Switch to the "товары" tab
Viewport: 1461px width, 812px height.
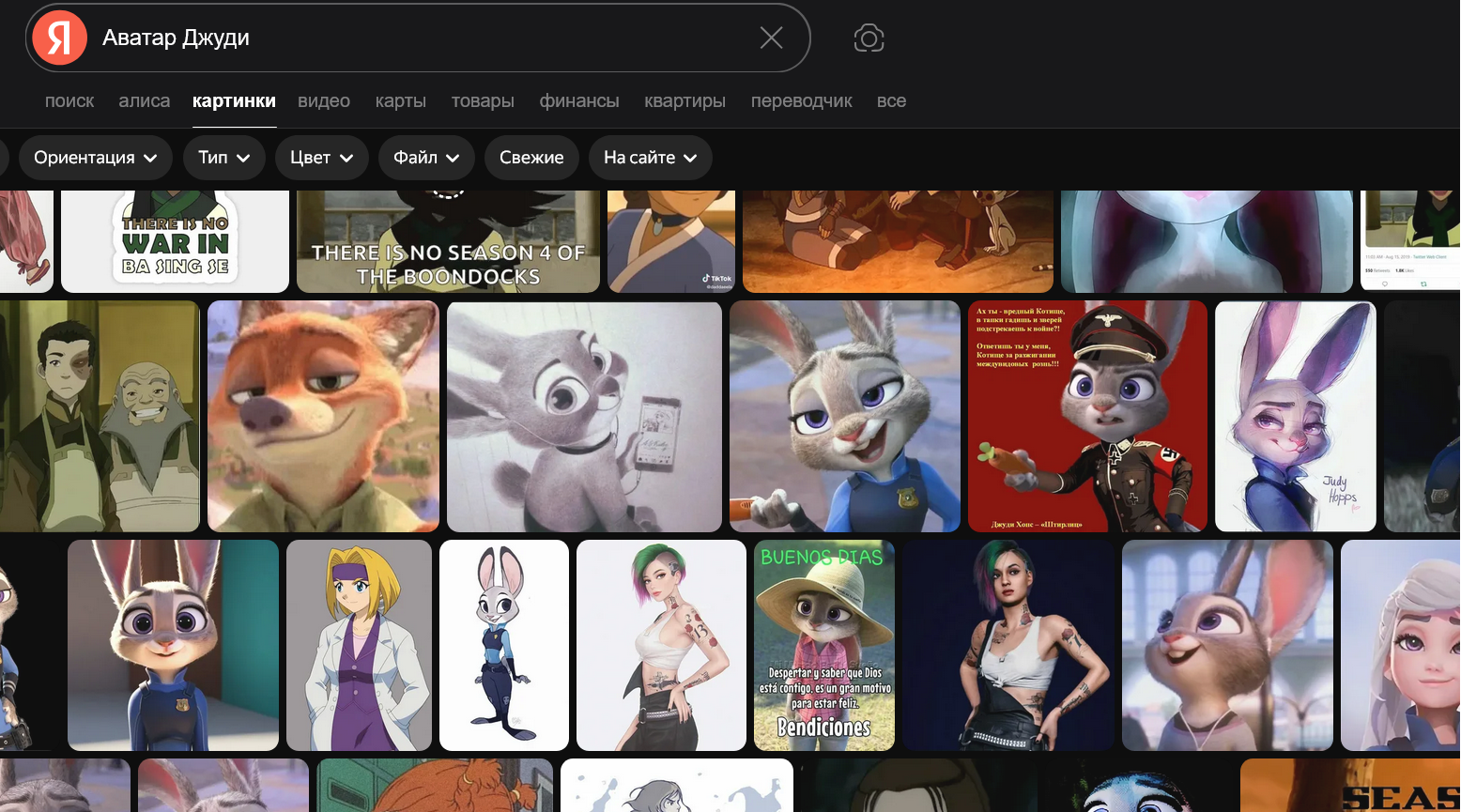[483, 101]
